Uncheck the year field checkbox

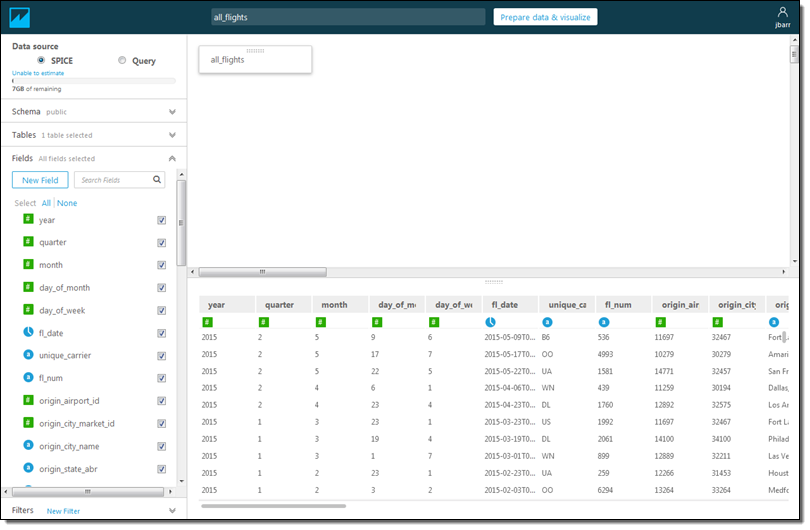click(x=162, y=220)
